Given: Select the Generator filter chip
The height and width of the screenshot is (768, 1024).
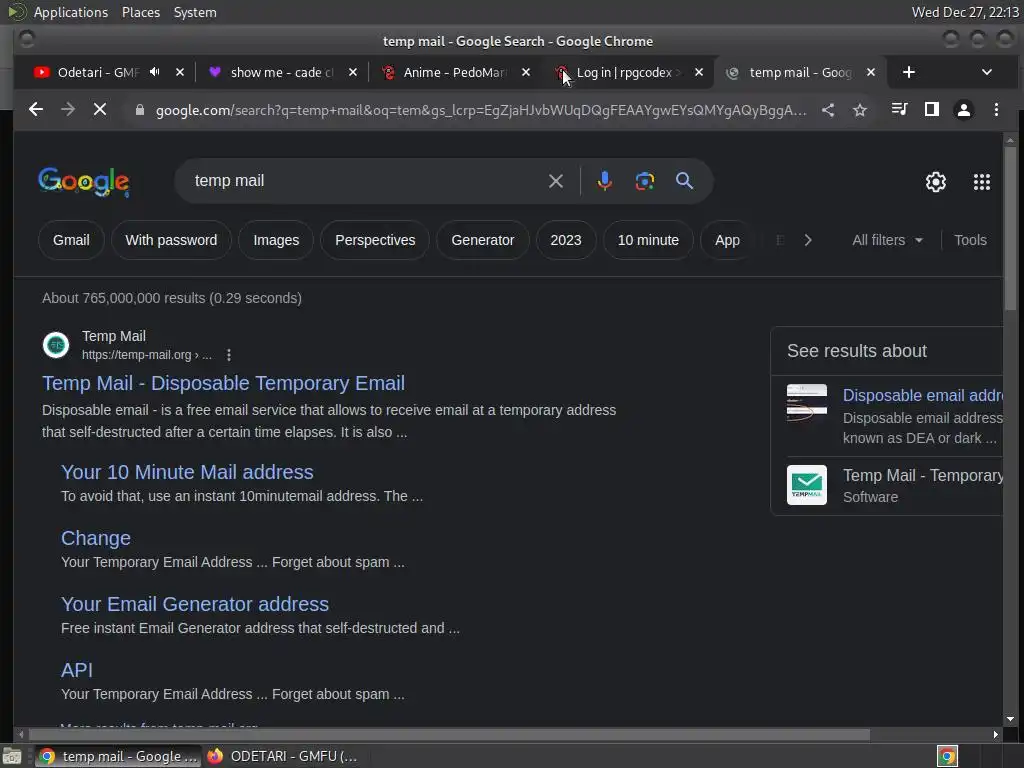Looking at the screenshot, I should coord(483,240).
